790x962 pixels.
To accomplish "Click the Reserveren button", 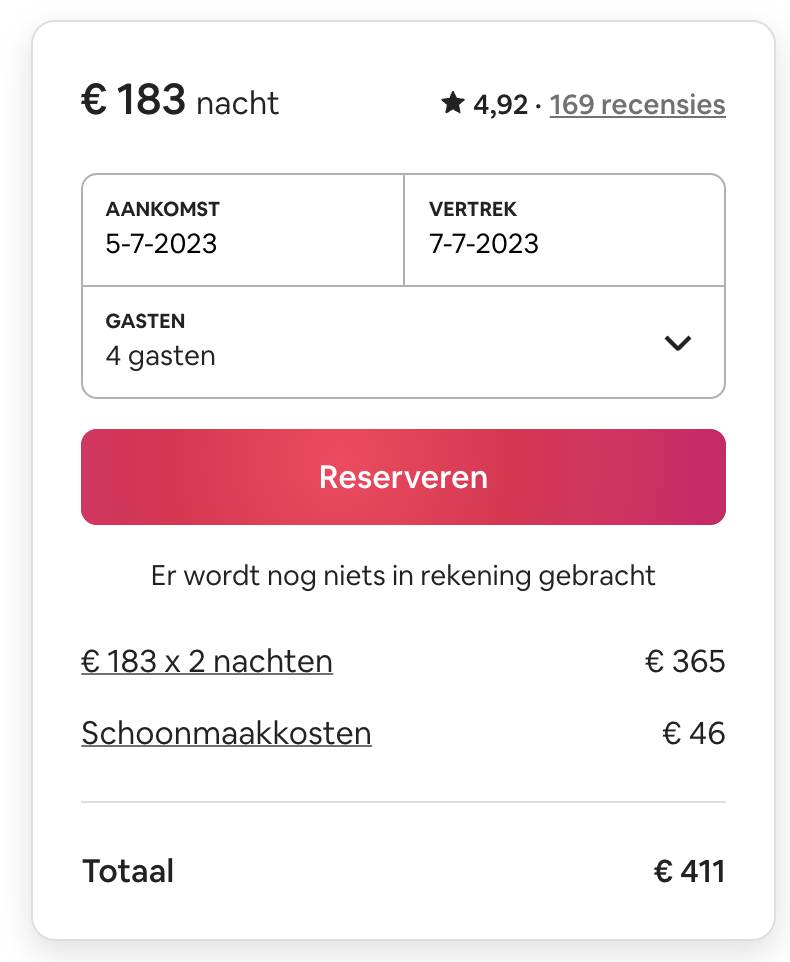I will 404,477.
